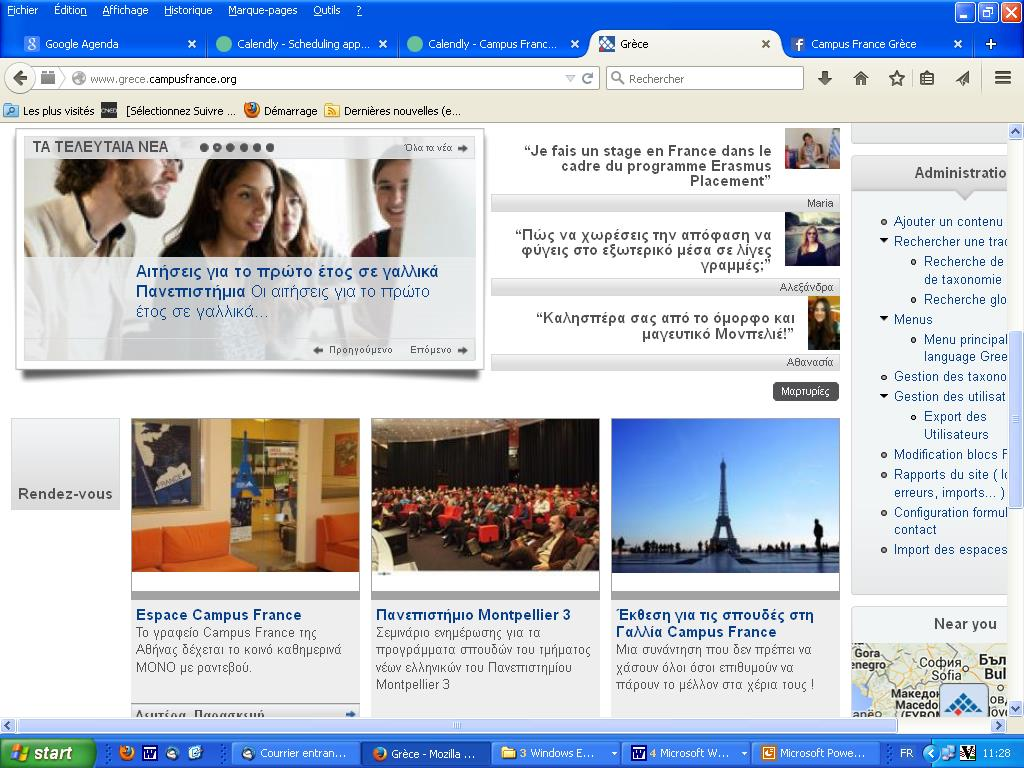Image resolution: width=1024 pixels, height=768 pixels.
Task: Close the Google Agenda tab
Action: tap(191, 44)
